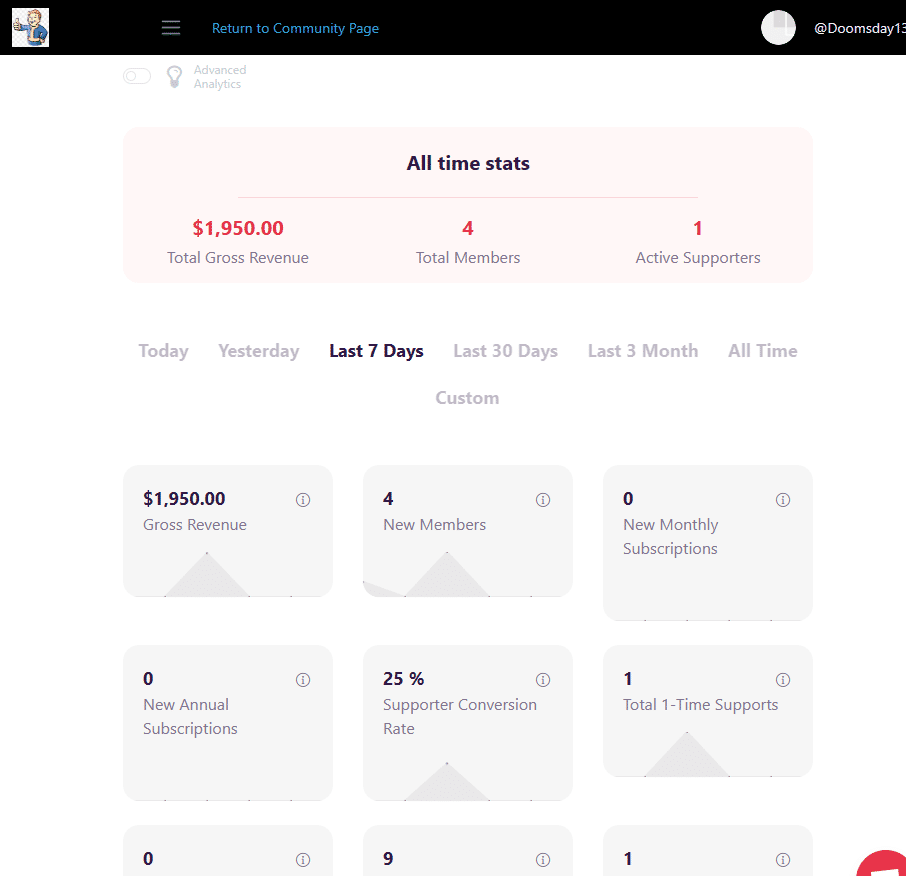The image size is (906, 876).
Task: Click the Supporter Conversion Rate chart
Action: tap(467, 781)
